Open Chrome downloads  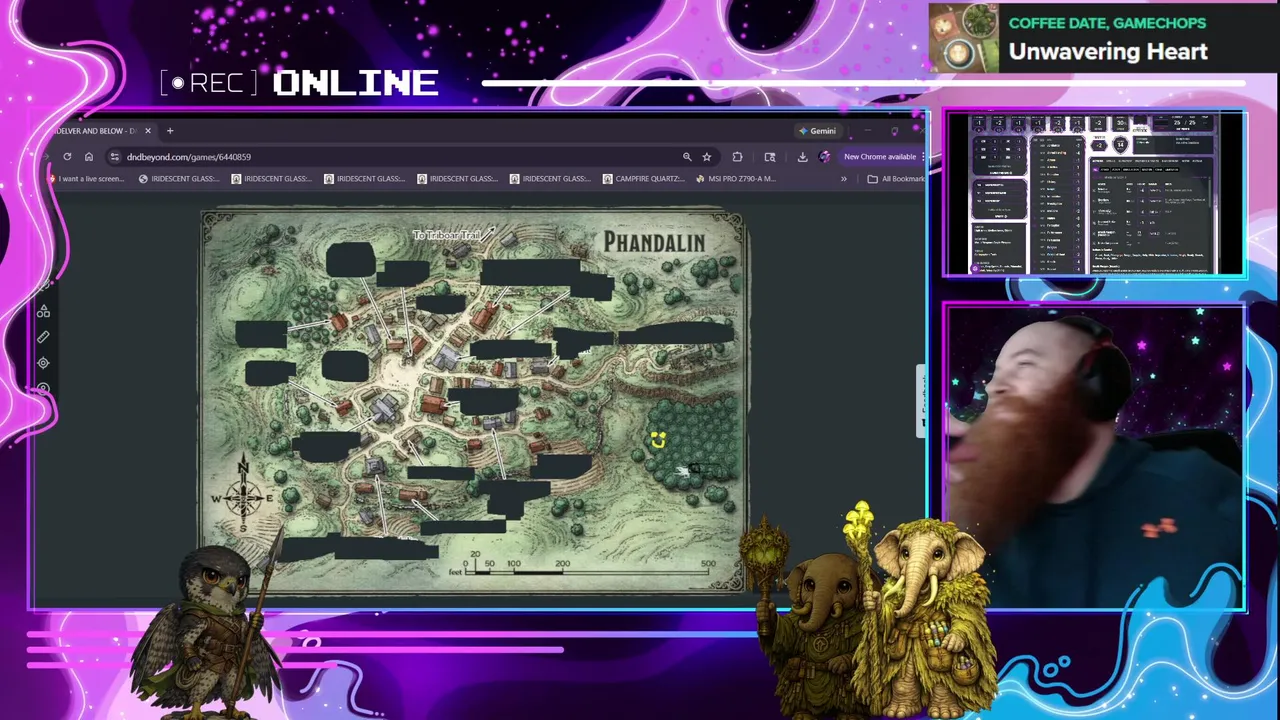(802, 157)
